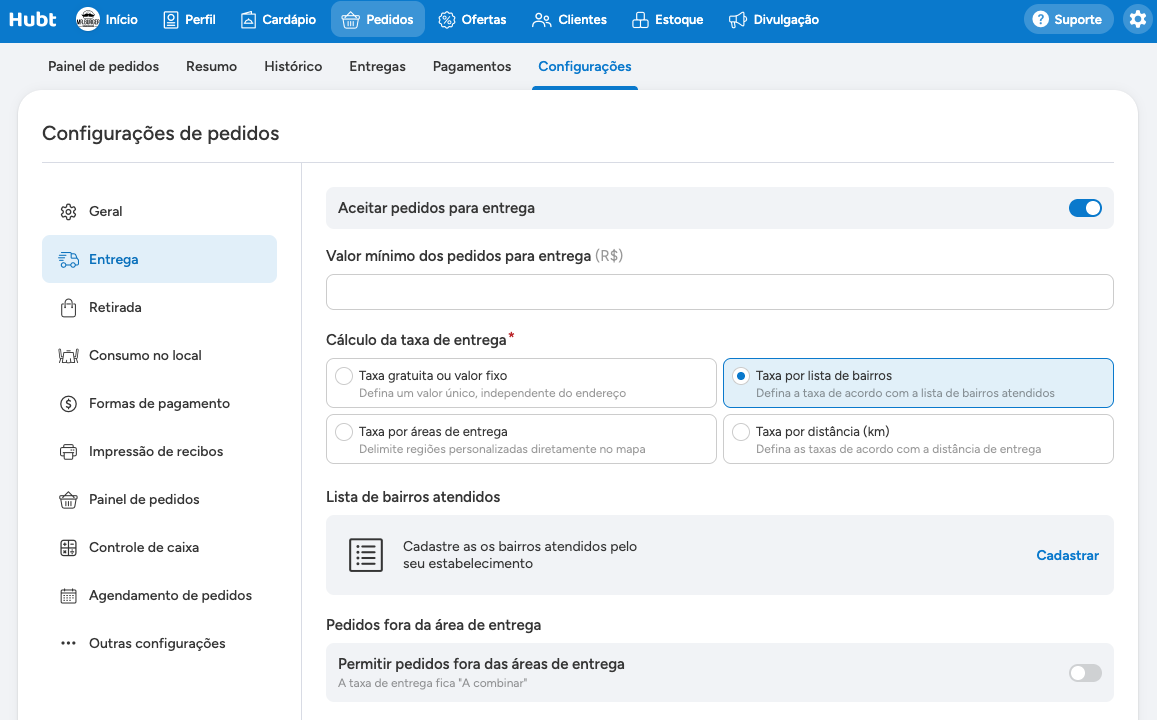
Task: Select Taxa gratuita ou valor fixo
Action: point(521,383)
